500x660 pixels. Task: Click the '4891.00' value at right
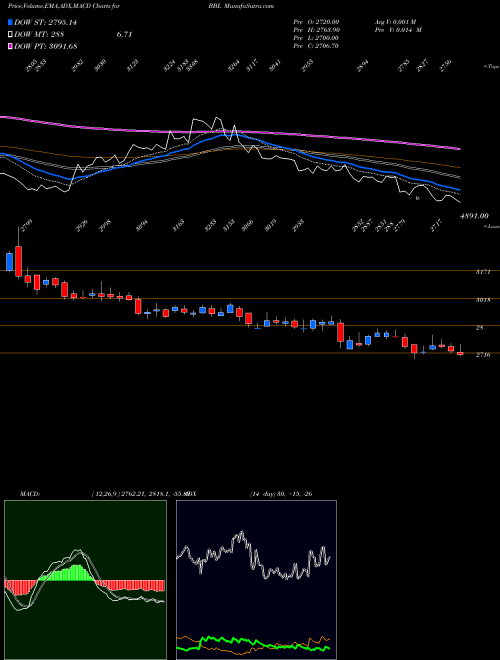click(x=474, y=216)
